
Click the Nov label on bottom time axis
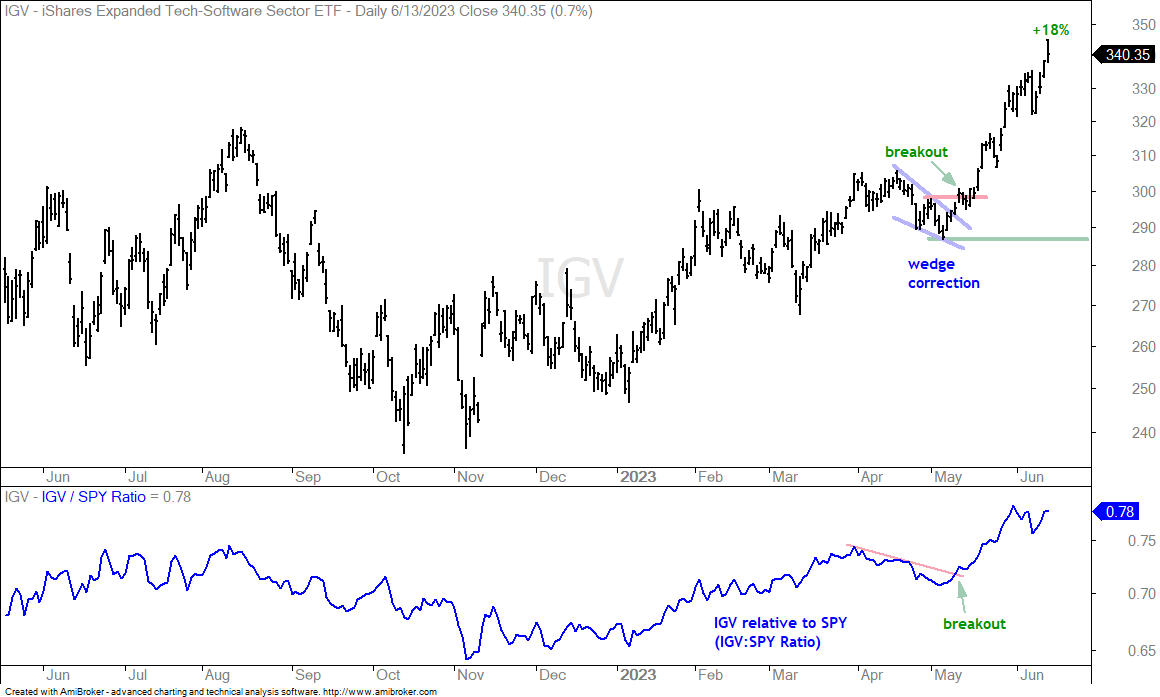pos(471,675)
